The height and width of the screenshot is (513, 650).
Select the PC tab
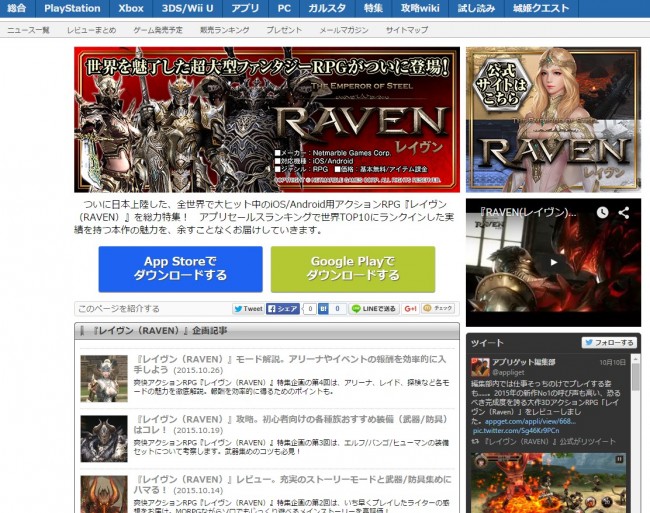click(x=284, y=8)
